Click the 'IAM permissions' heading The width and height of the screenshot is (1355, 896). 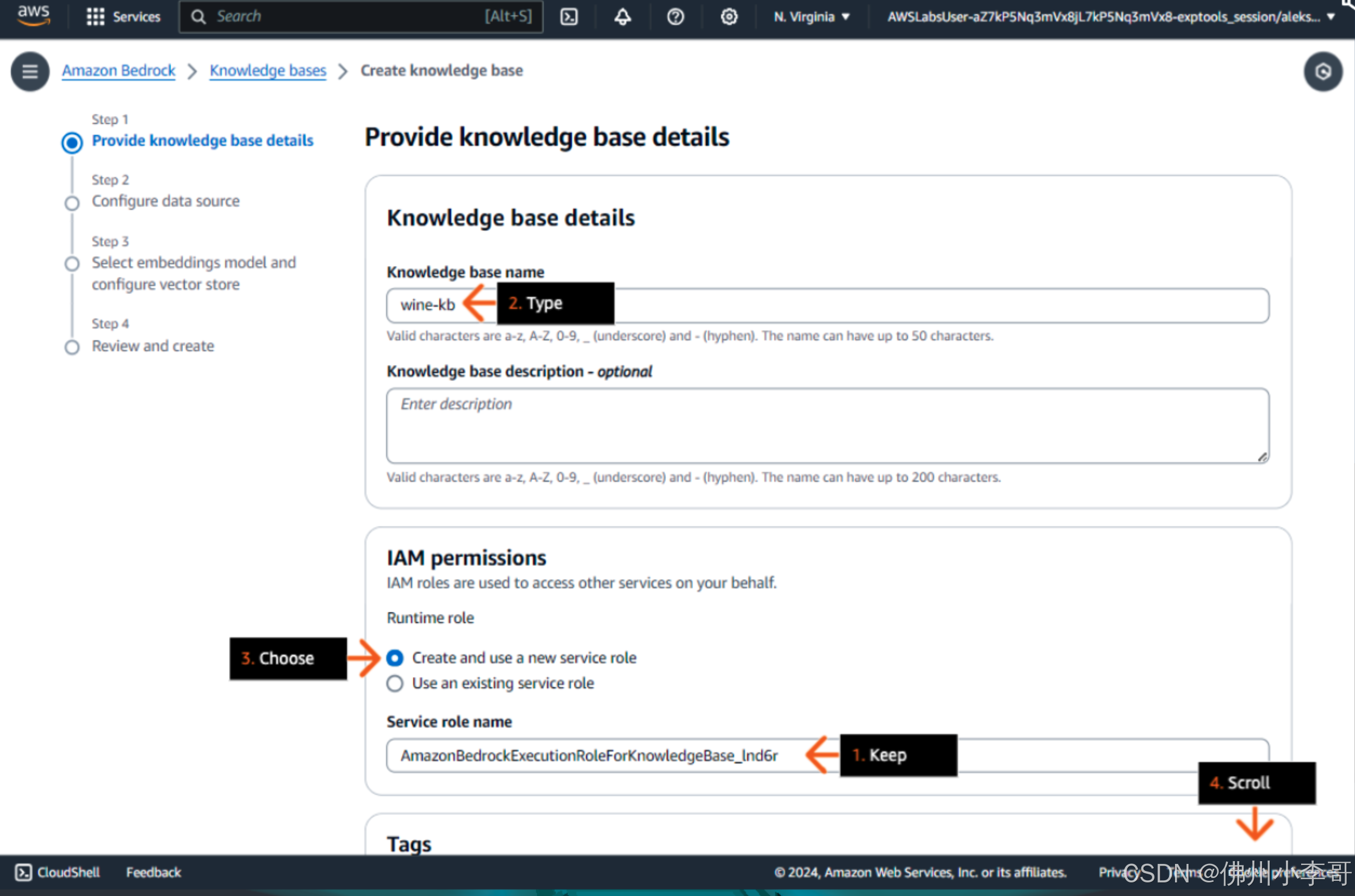[x=467, y=558]
